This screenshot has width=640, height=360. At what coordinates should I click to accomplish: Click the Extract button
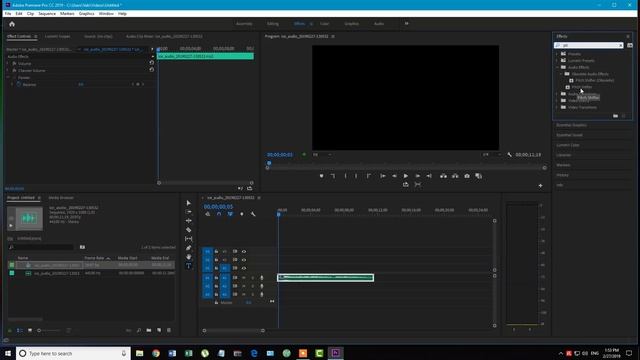pyautogui.click(x=455, y=176)
